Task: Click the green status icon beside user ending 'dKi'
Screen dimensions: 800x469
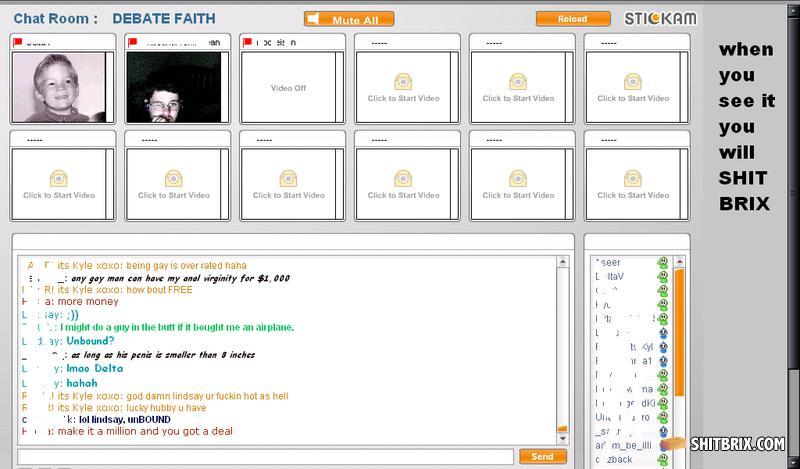Action: coord(663,403)
